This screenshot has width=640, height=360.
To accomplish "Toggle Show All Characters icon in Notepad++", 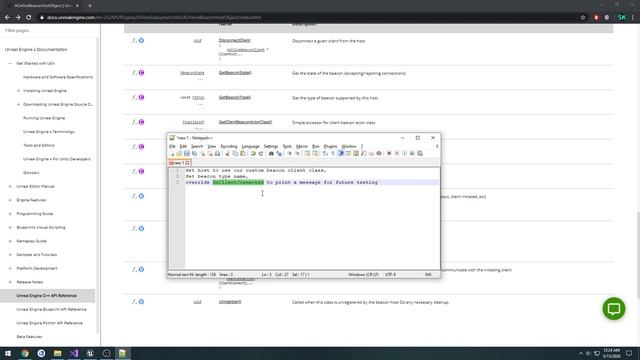I will click(x=333, y=153).
